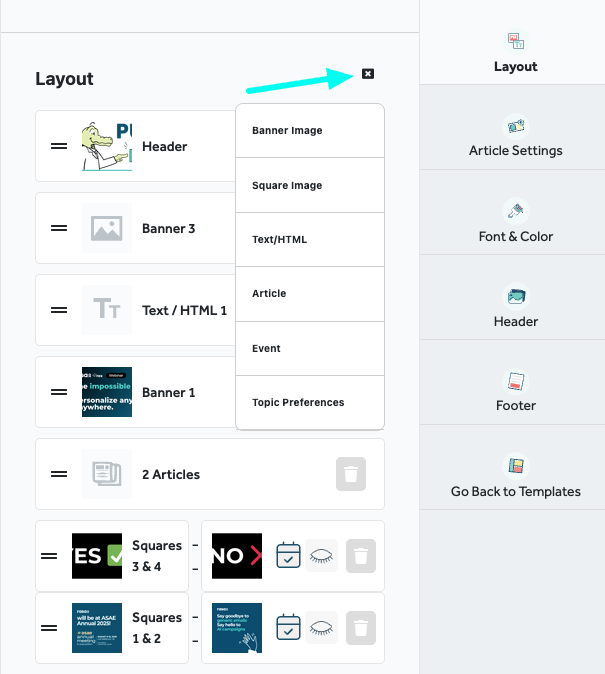The image size is (605, 674).
Task: Click trash icon for Squares 1 & 2
Action: coord(360,628)
